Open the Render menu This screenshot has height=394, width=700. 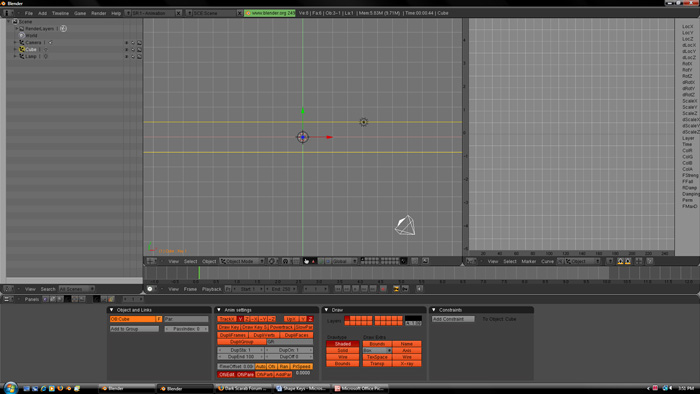click(x=99, y=13)
